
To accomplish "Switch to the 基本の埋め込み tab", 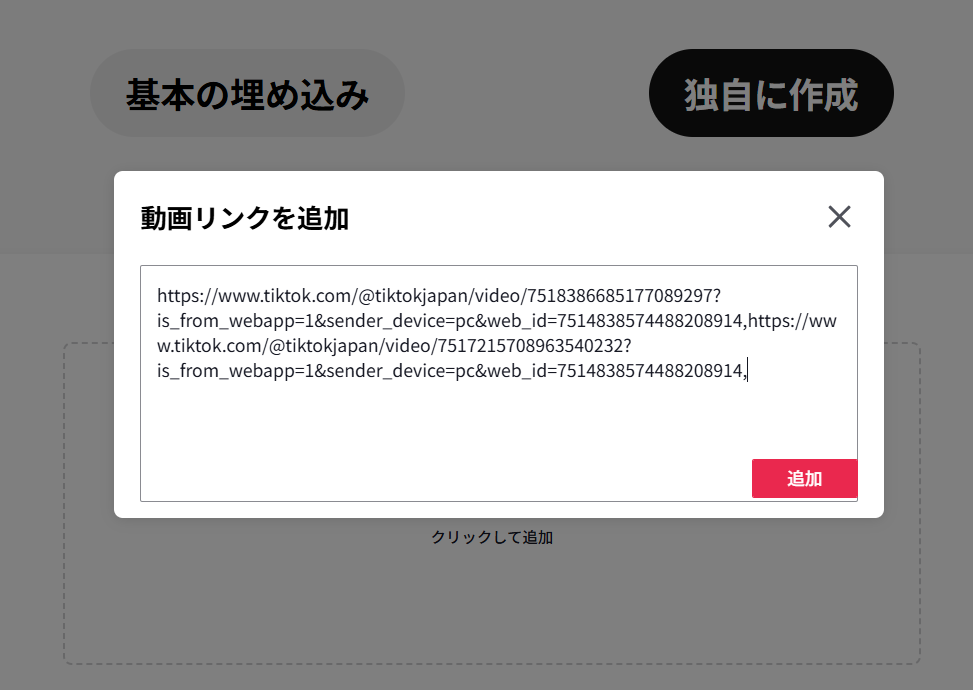I will tap(248, 94).
